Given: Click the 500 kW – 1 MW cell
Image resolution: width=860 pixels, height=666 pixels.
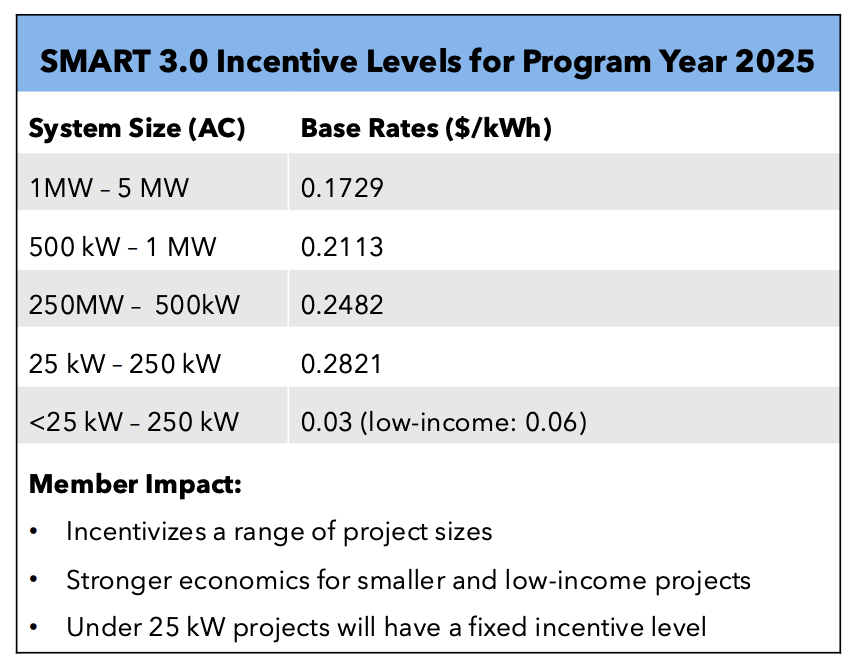Looking at the screenshot, I should tap(123, 246).
